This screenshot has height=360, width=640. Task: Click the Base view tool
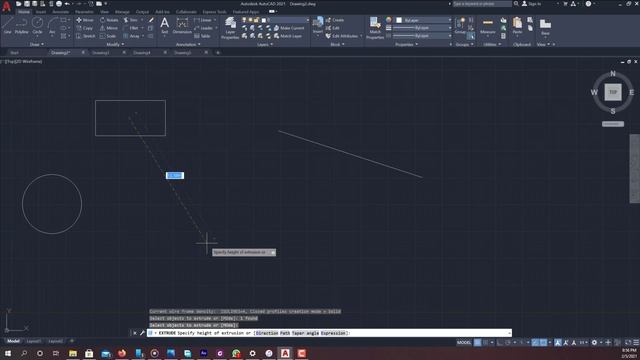pos(545,26)
